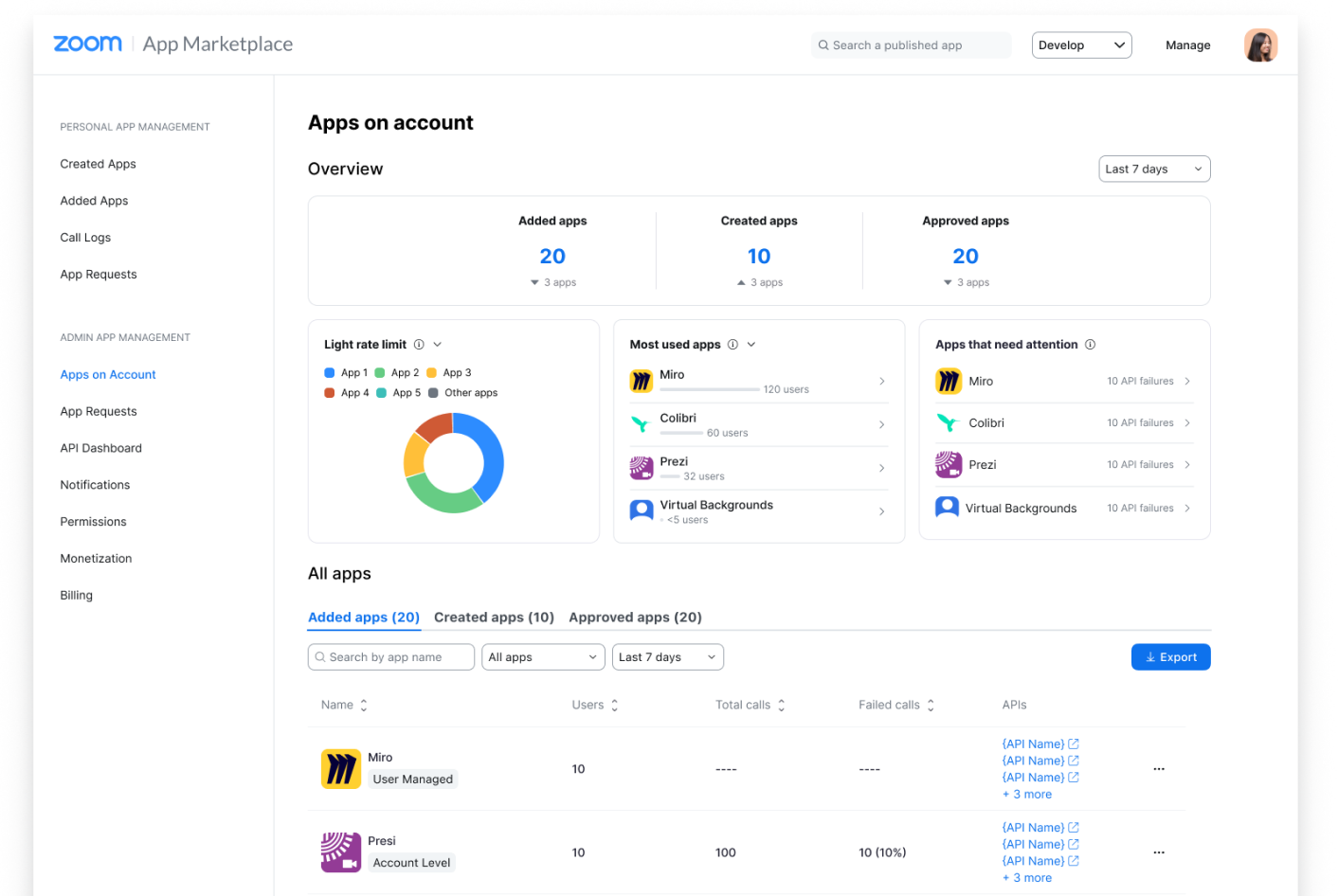Click the Created apps count 10

759,257
